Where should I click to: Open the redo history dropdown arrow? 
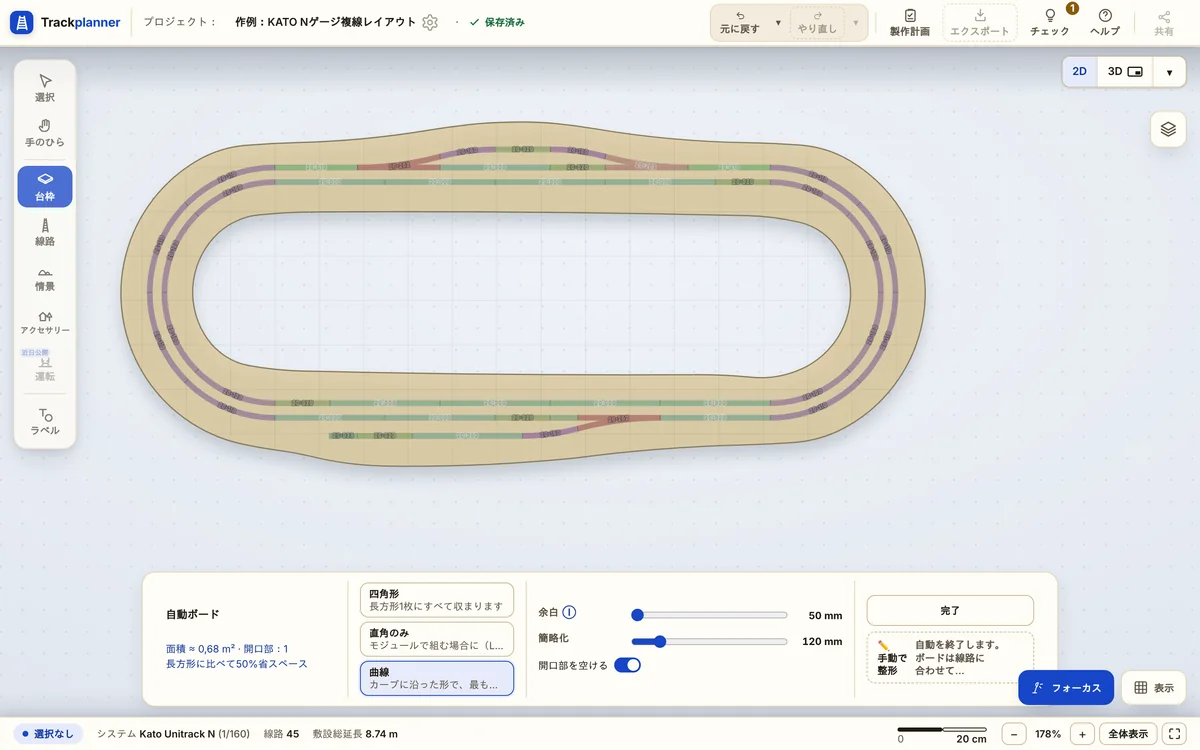pyautogui.click(x=855, y=22)
